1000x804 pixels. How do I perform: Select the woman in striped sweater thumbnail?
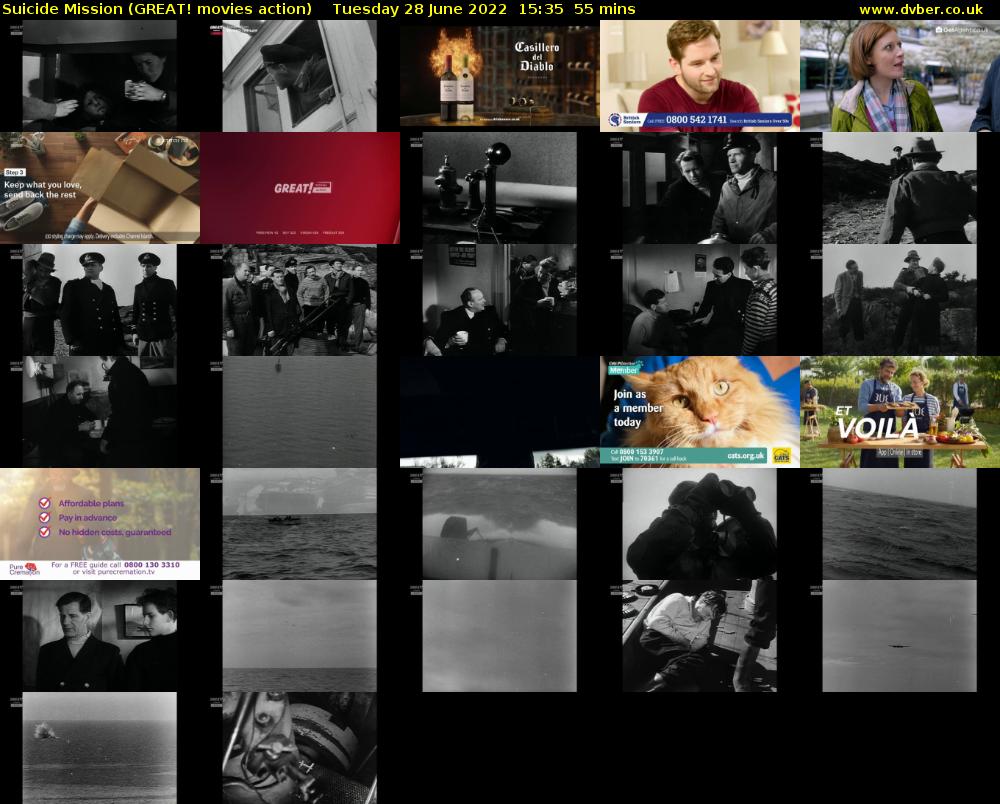coord(700,300)
